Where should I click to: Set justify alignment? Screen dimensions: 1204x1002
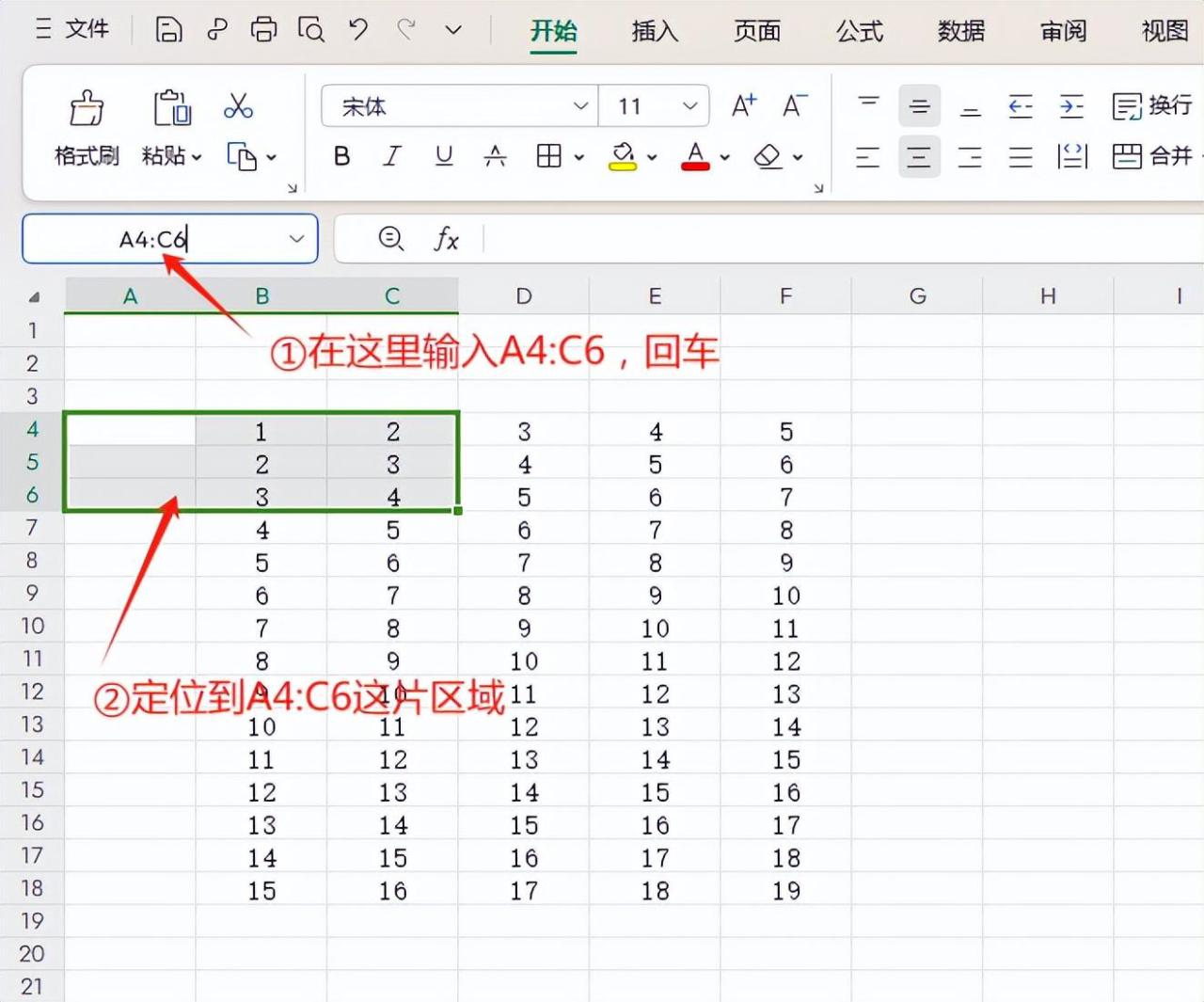[1021, 156]
